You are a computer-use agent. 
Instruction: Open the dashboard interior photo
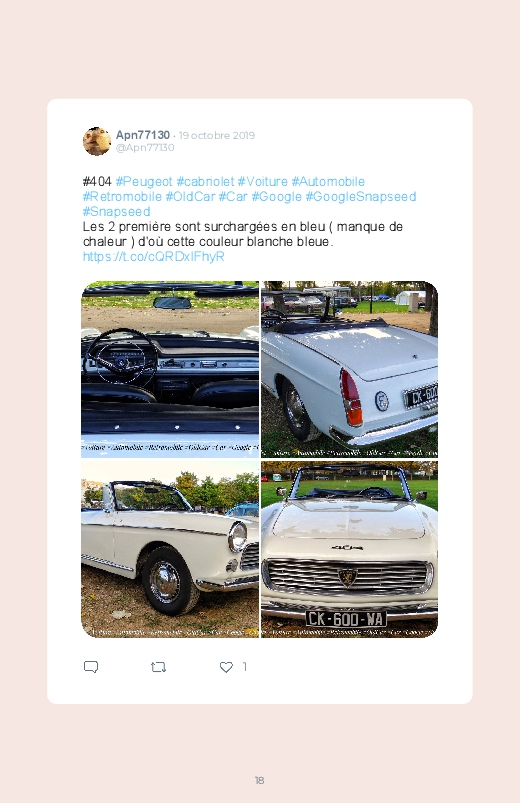(x=170, y=369)
